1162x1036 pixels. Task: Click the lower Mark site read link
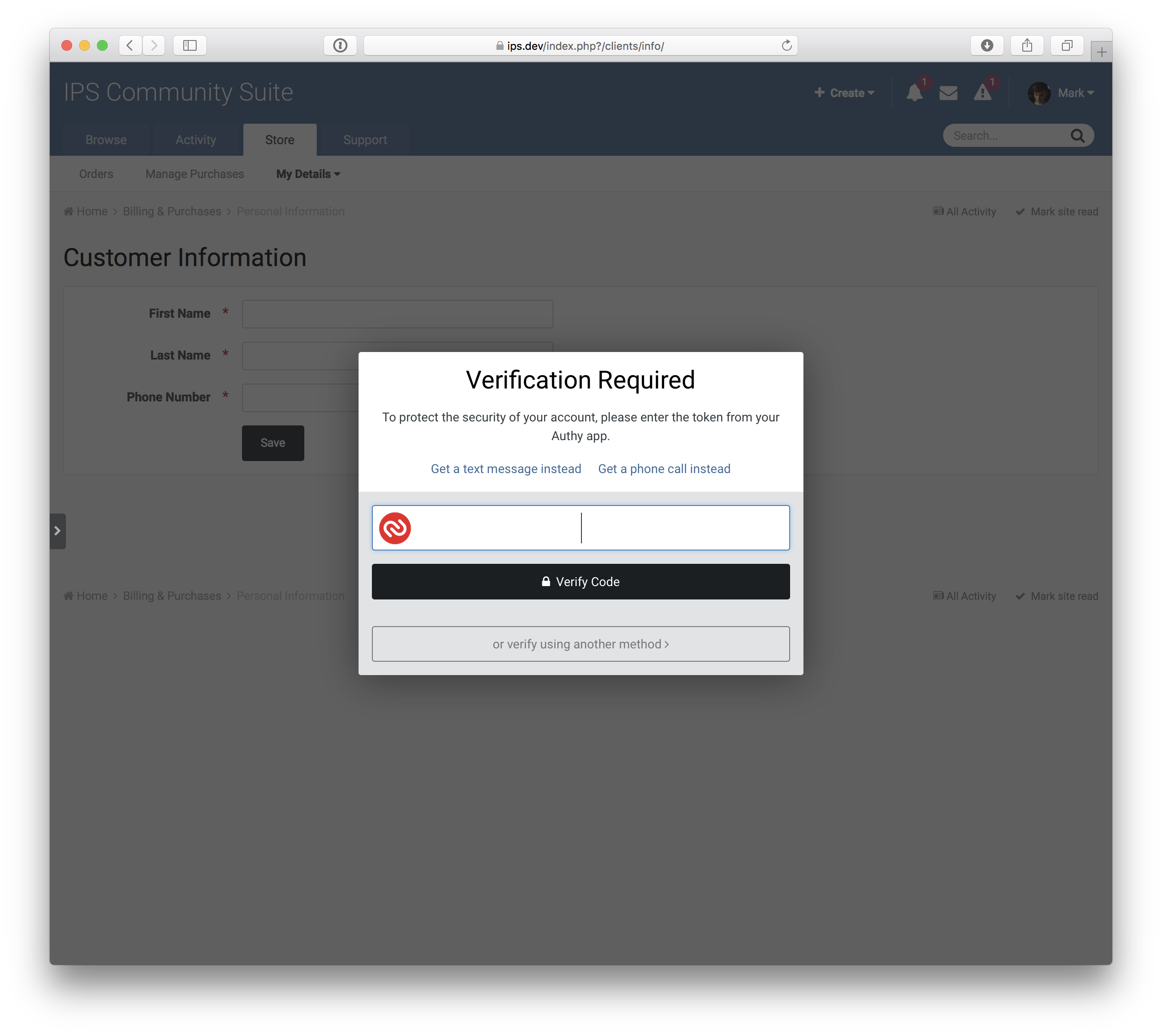(x=1057, y=596)
